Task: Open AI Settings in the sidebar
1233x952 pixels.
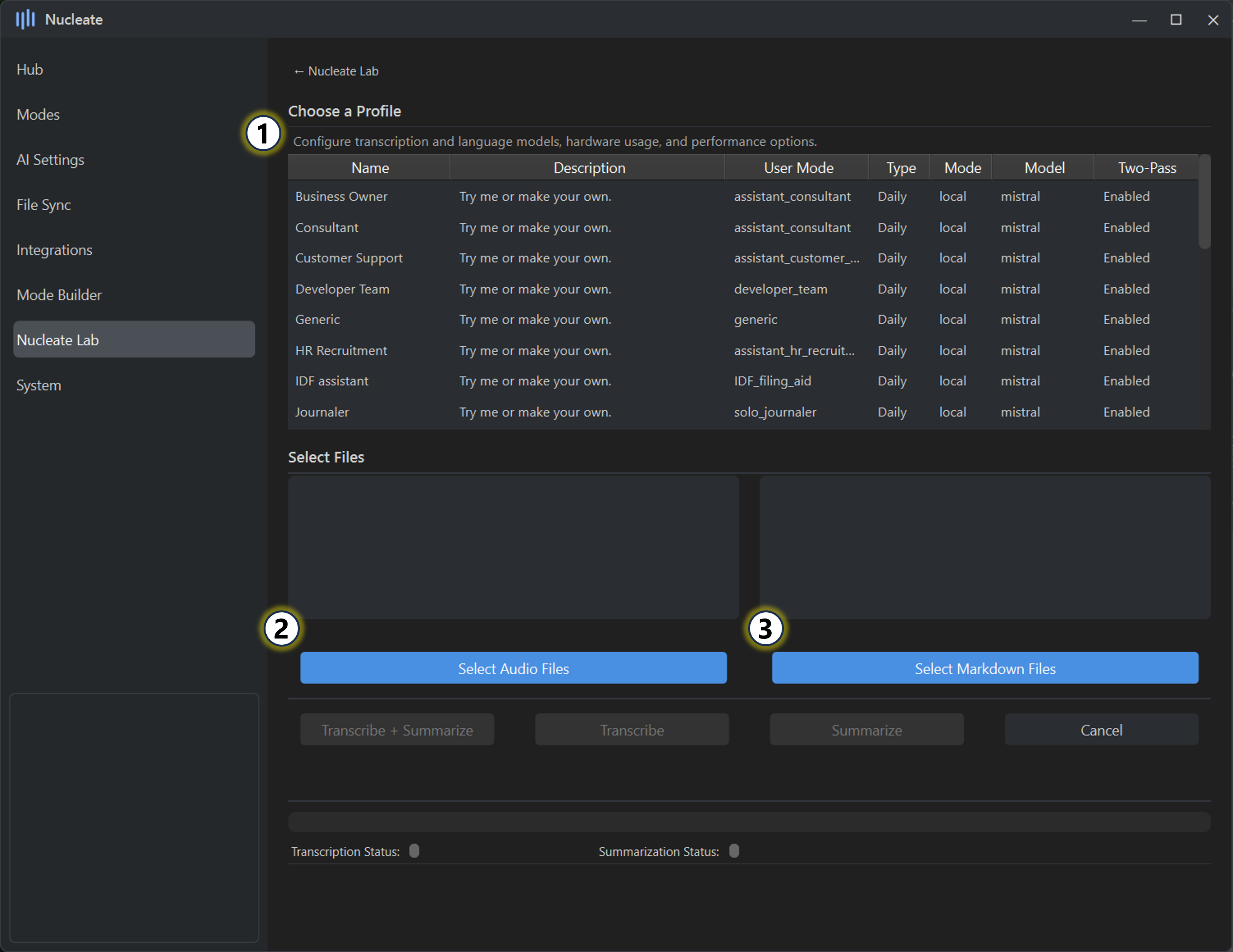Action: (x=50, y=160)
